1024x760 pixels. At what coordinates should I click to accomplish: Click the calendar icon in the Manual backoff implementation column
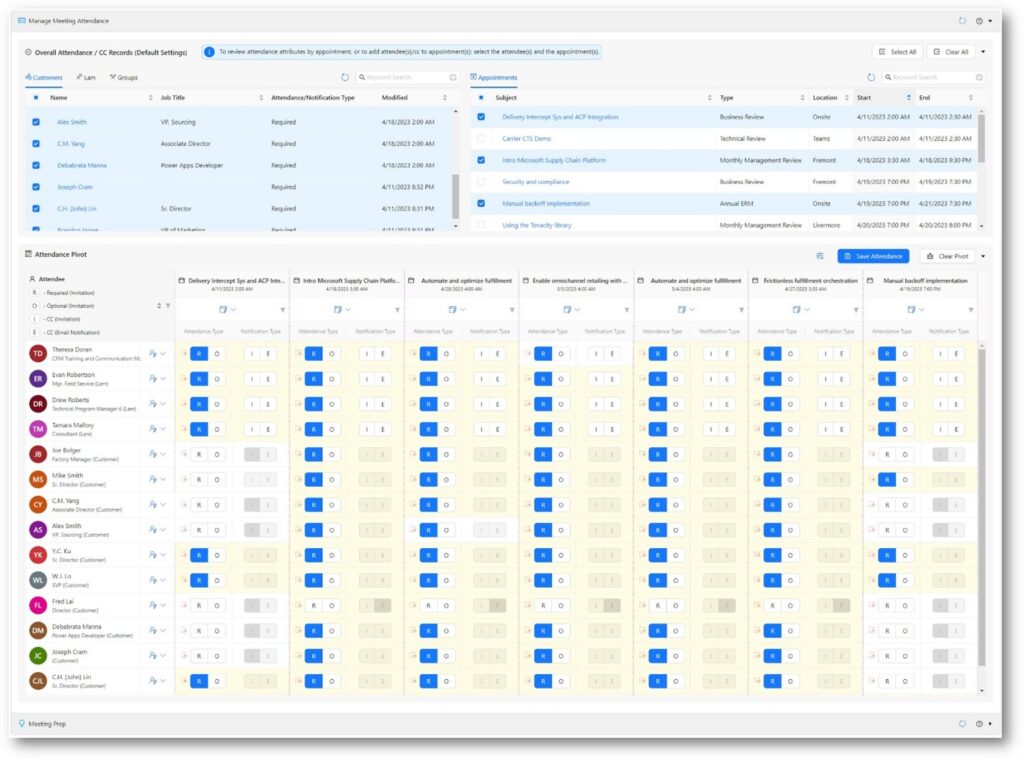pos(870,280)
